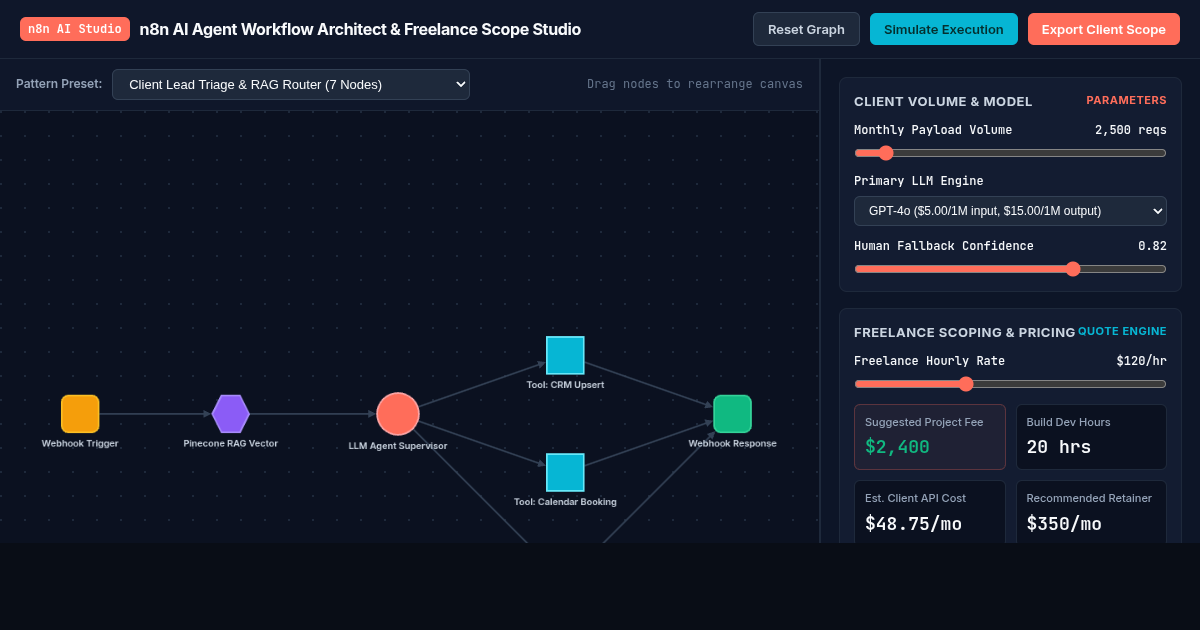The height and width of the screenshot is (630, 1200).
Task: Click the FREELANCE SCOPING & PRICING heading
Action: pos(965,332)
